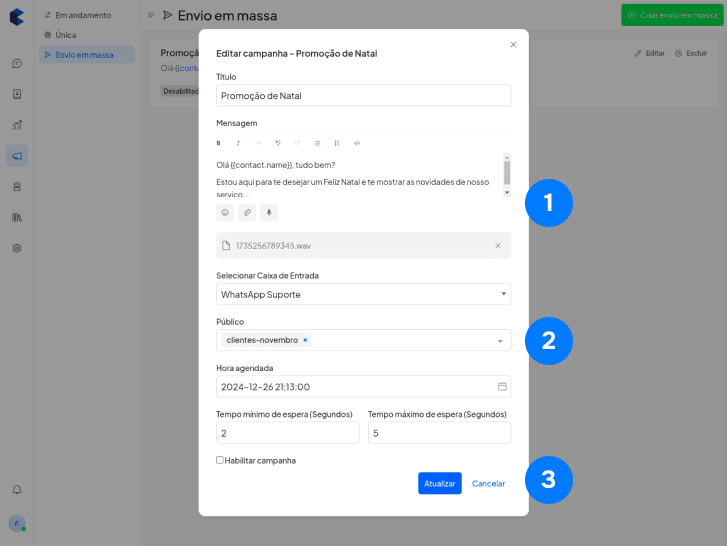The width and height of the screenshot is (728, 546).
Task: Redo edit in message editor
Action: pos(298,143)
